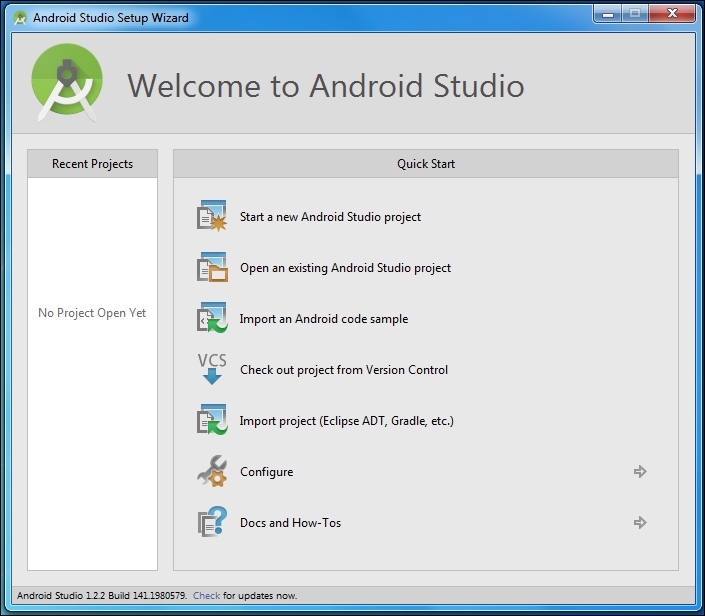Start a new Android Studio project
705x616 pixels.
coord(330,217)
